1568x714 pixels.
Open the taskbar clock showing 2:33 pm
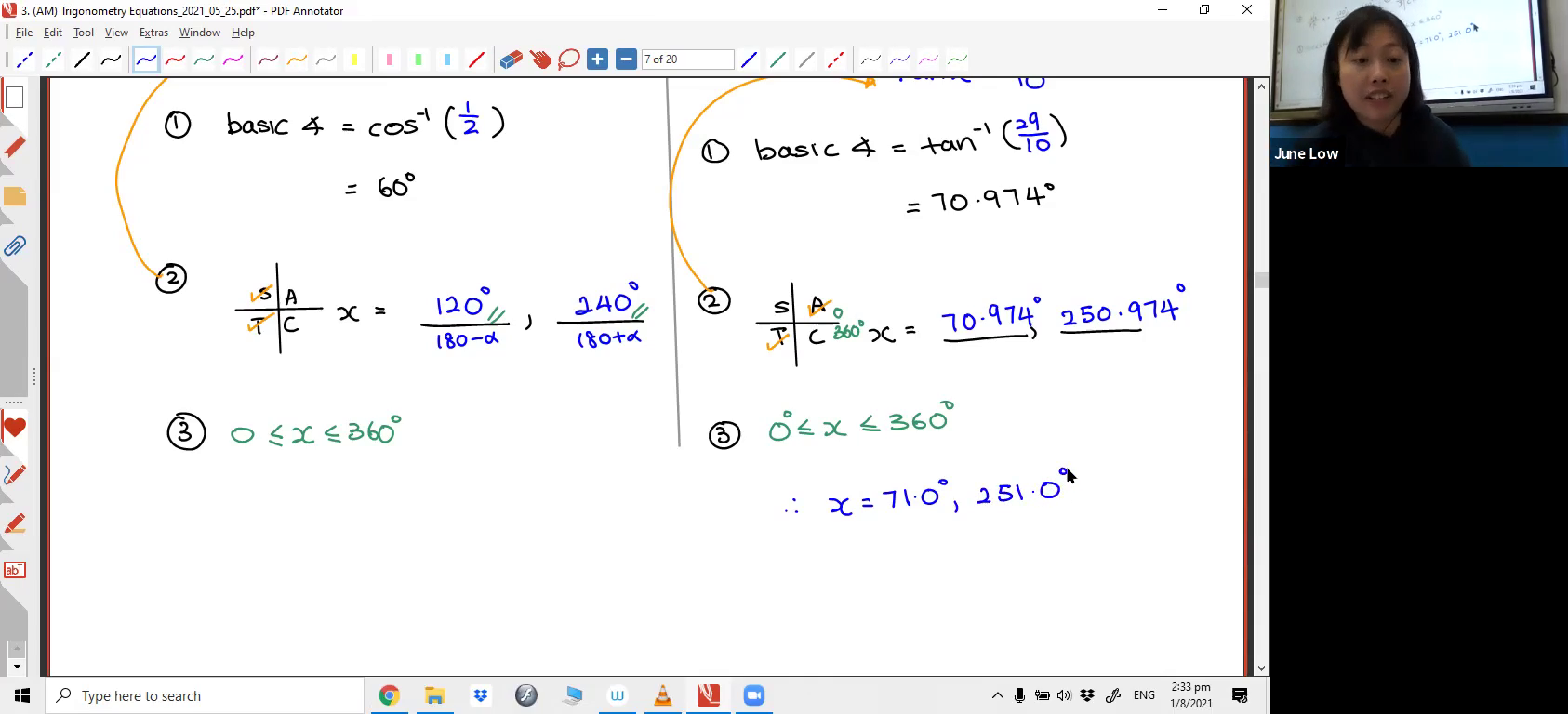[x=1190, y=695]
